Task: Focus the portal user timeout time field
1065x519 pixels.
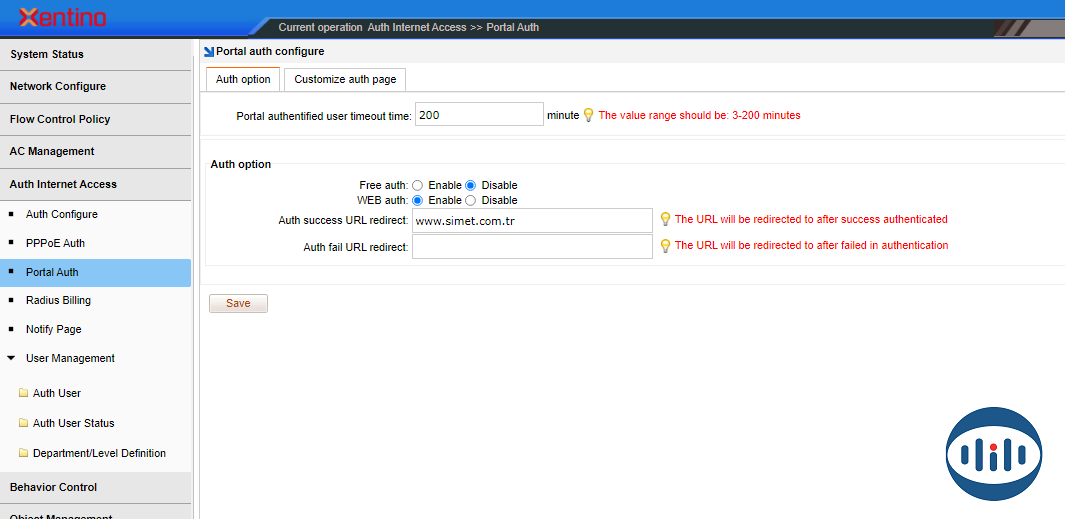Action: point(479,115)
